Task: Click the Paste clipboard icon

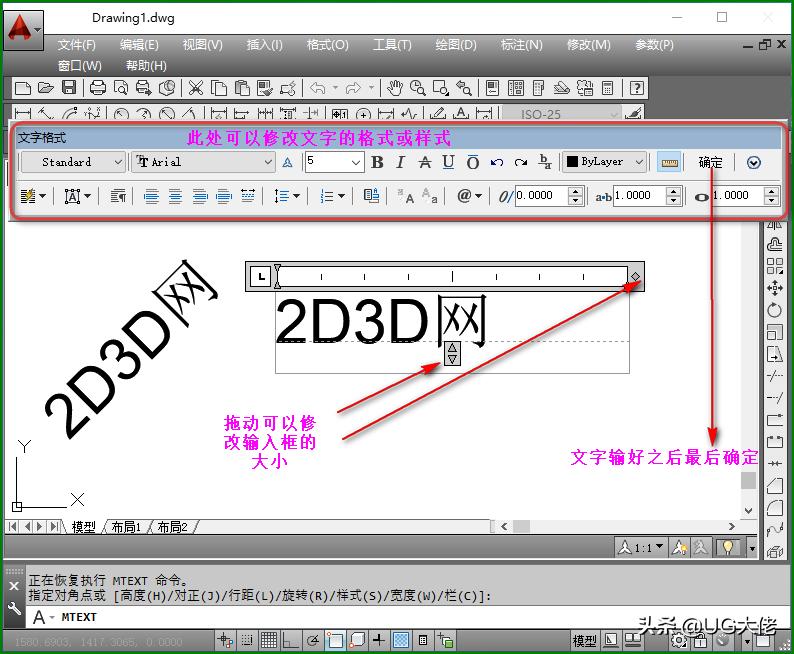Action: (x=242, y=88)
